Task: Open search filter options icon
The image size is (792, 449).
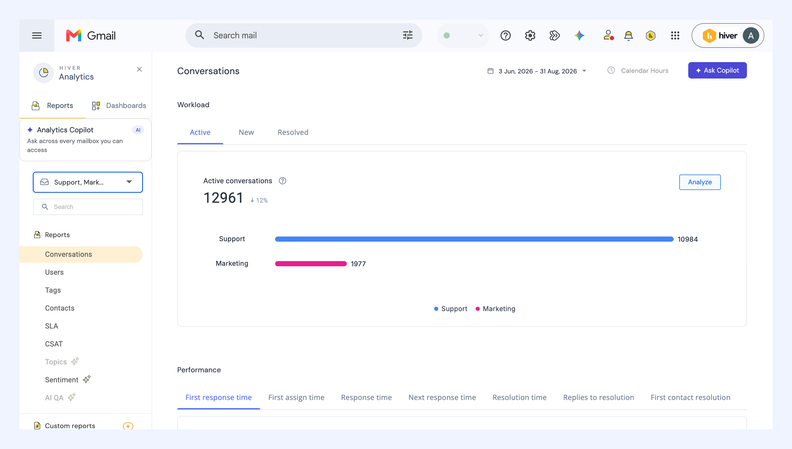Action: click(x=408, y=35)
